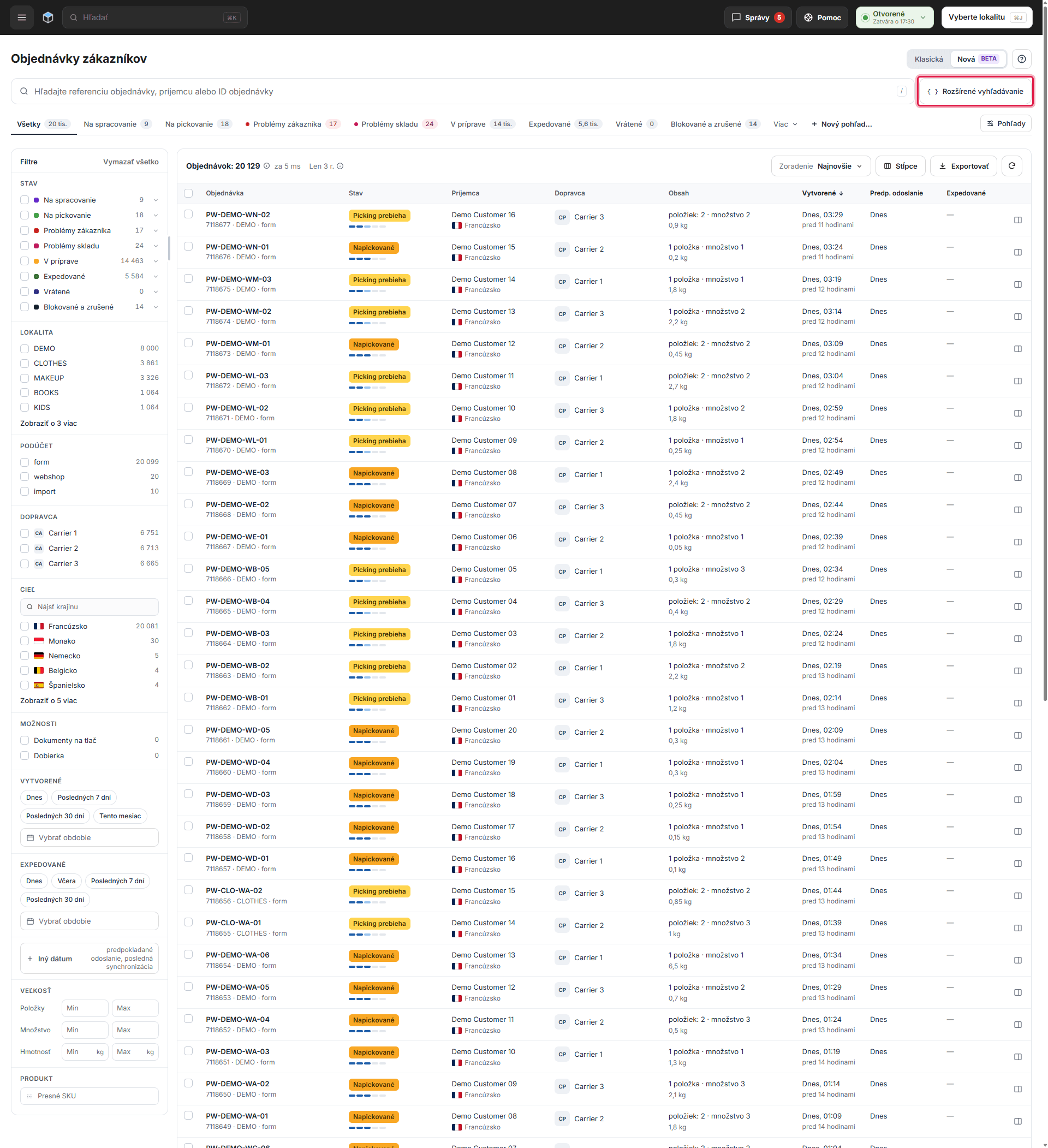The width and height of the screenshot is (1048, 1148).
Task: Open side panel for PW-DEMO-WD-01
Action: (x=1019, y=864)
